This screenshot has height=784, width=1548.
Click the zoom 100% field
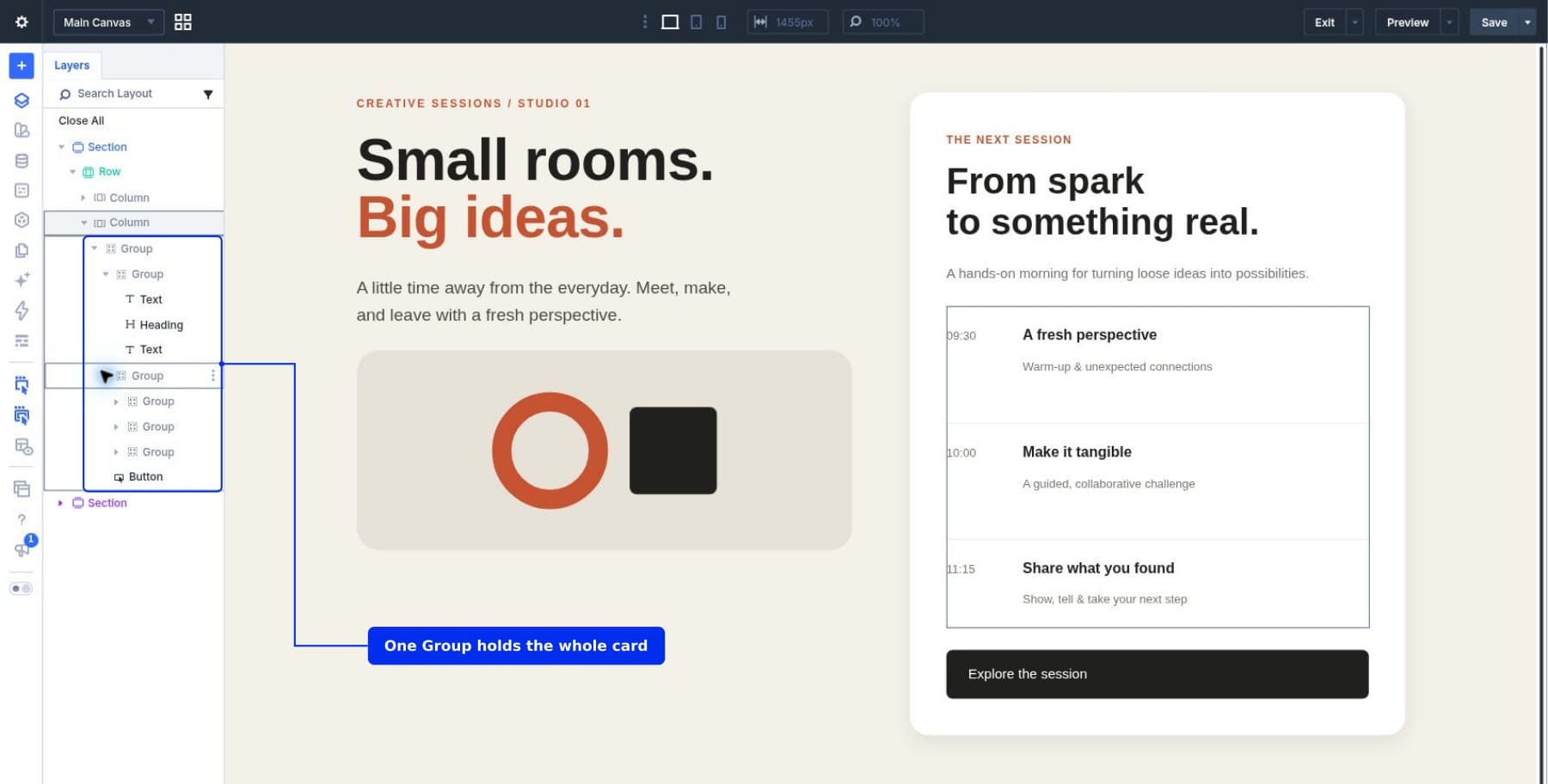883,21
